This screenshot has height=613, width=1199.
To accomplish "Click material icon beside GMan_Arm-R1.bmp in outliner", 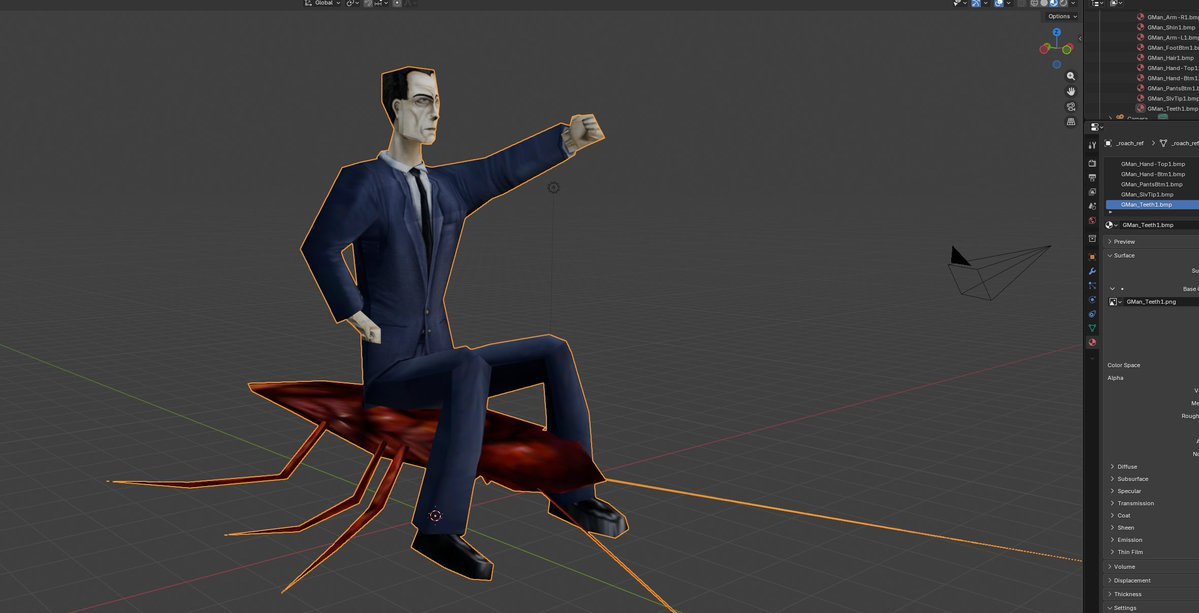I will click(x=1141, y=17).
